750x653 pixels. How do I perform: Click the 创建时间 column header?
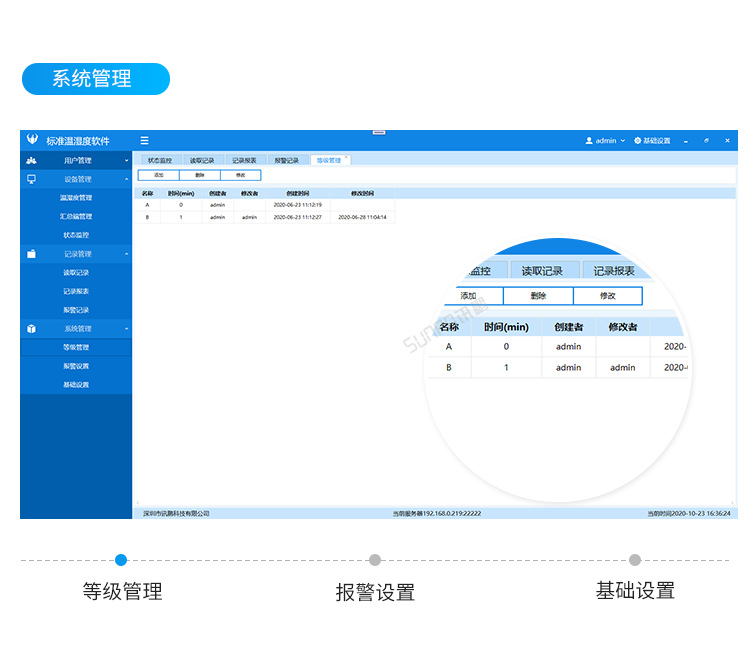tap(298, 193)
